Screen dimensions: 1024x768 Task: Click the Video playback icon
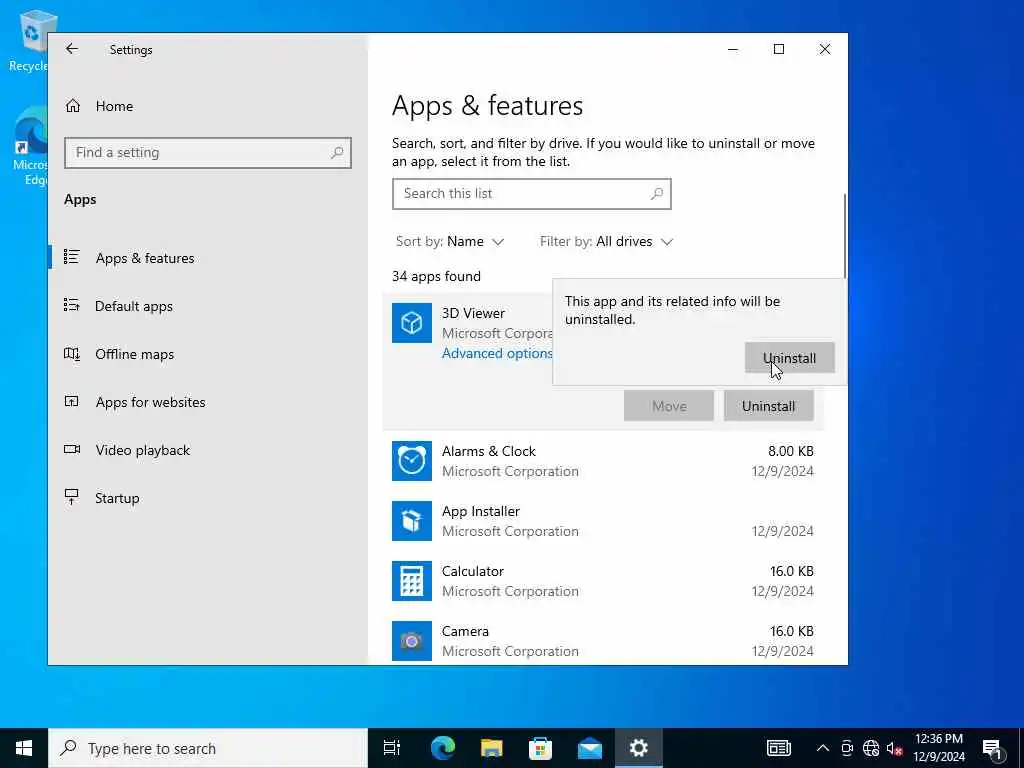point(72,449)
